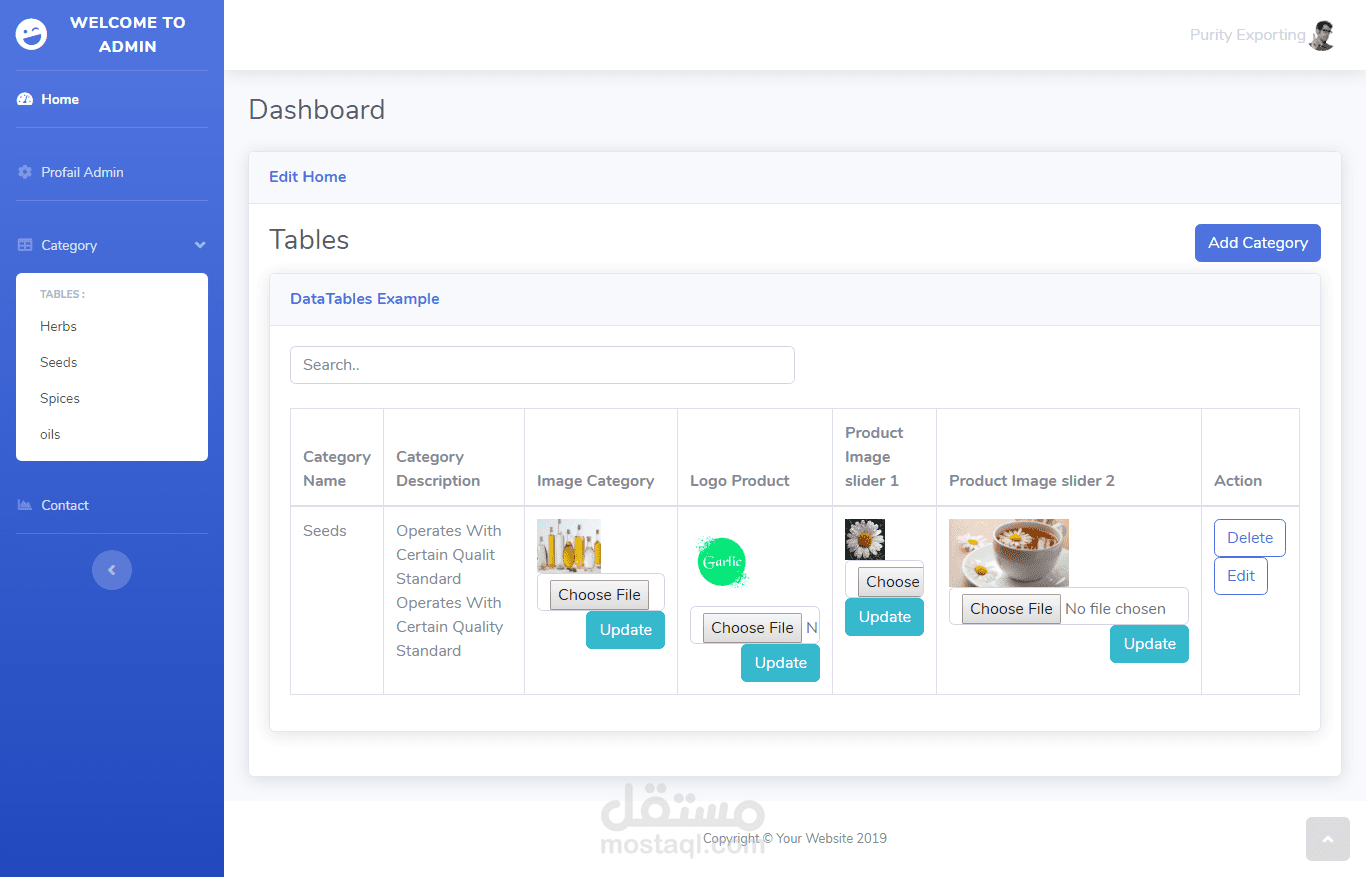Screen dimensions: 1366x877
Task: Choose File for Product Image slider 2
Action: coord(1011,609)
